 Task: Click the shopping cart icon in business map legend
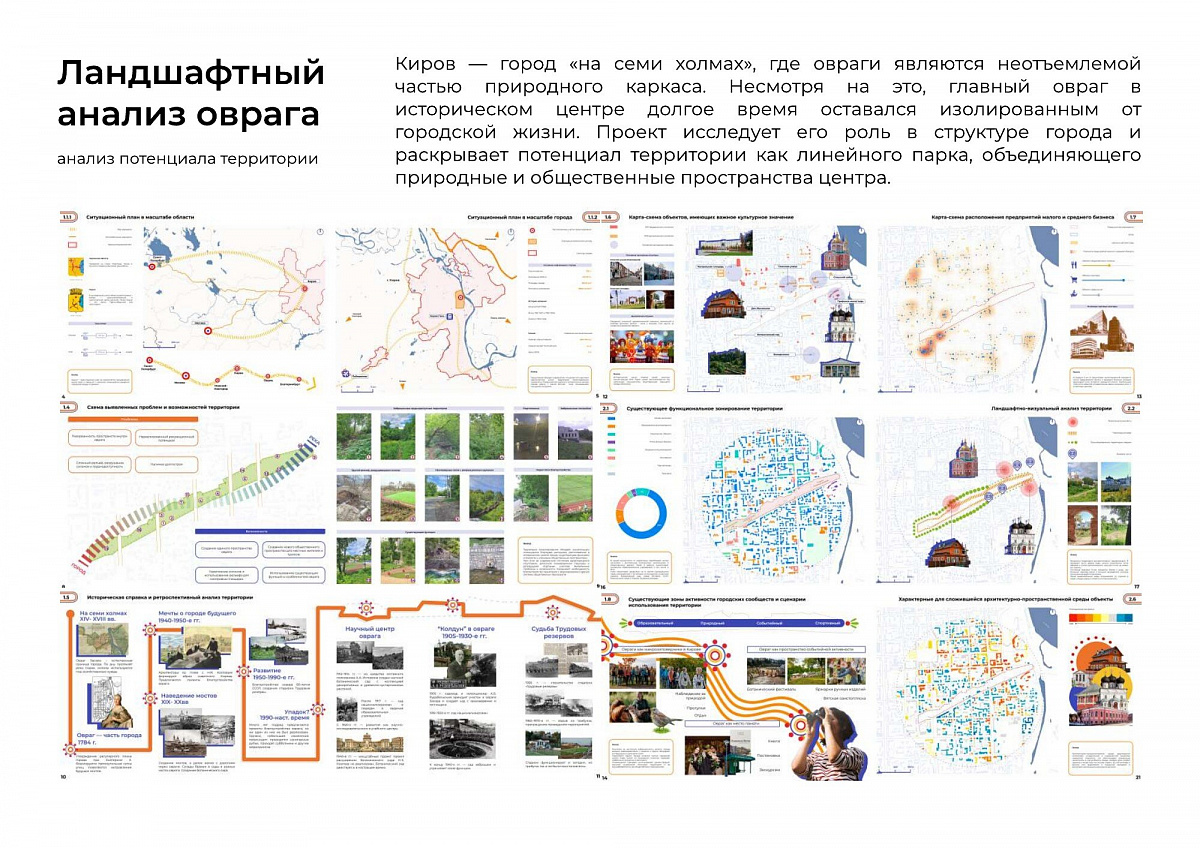click(1074, 280)
